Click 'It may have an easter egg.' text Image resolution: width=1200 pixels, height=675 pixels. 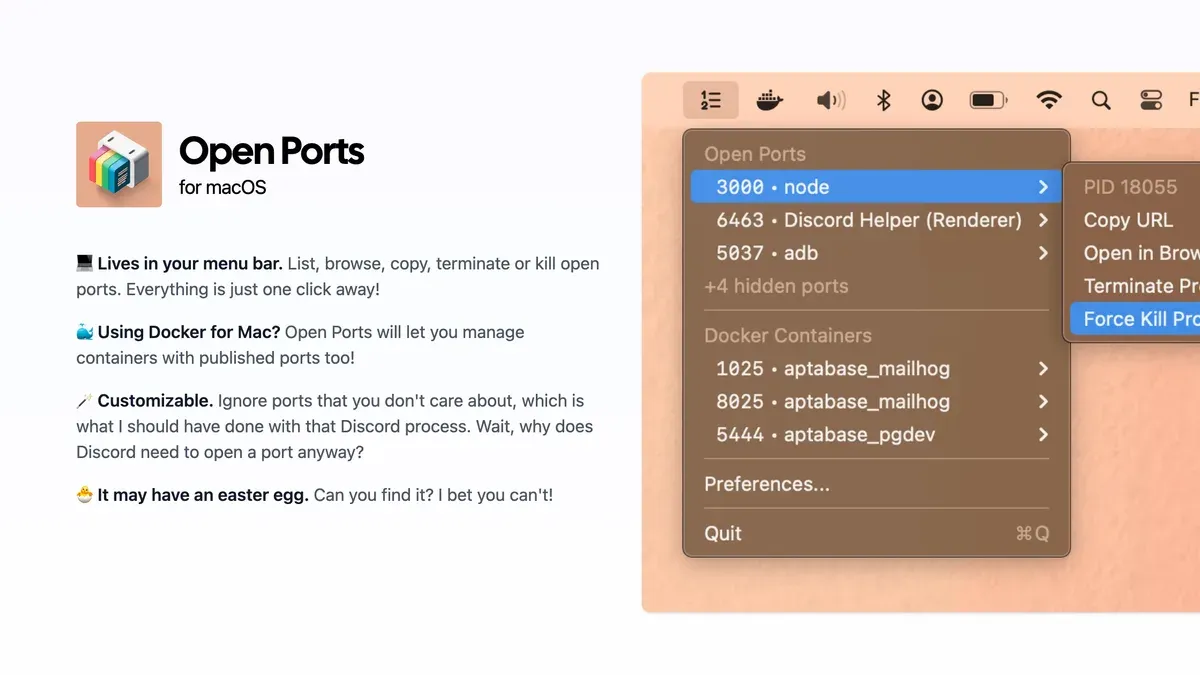(x=203, y=495)
